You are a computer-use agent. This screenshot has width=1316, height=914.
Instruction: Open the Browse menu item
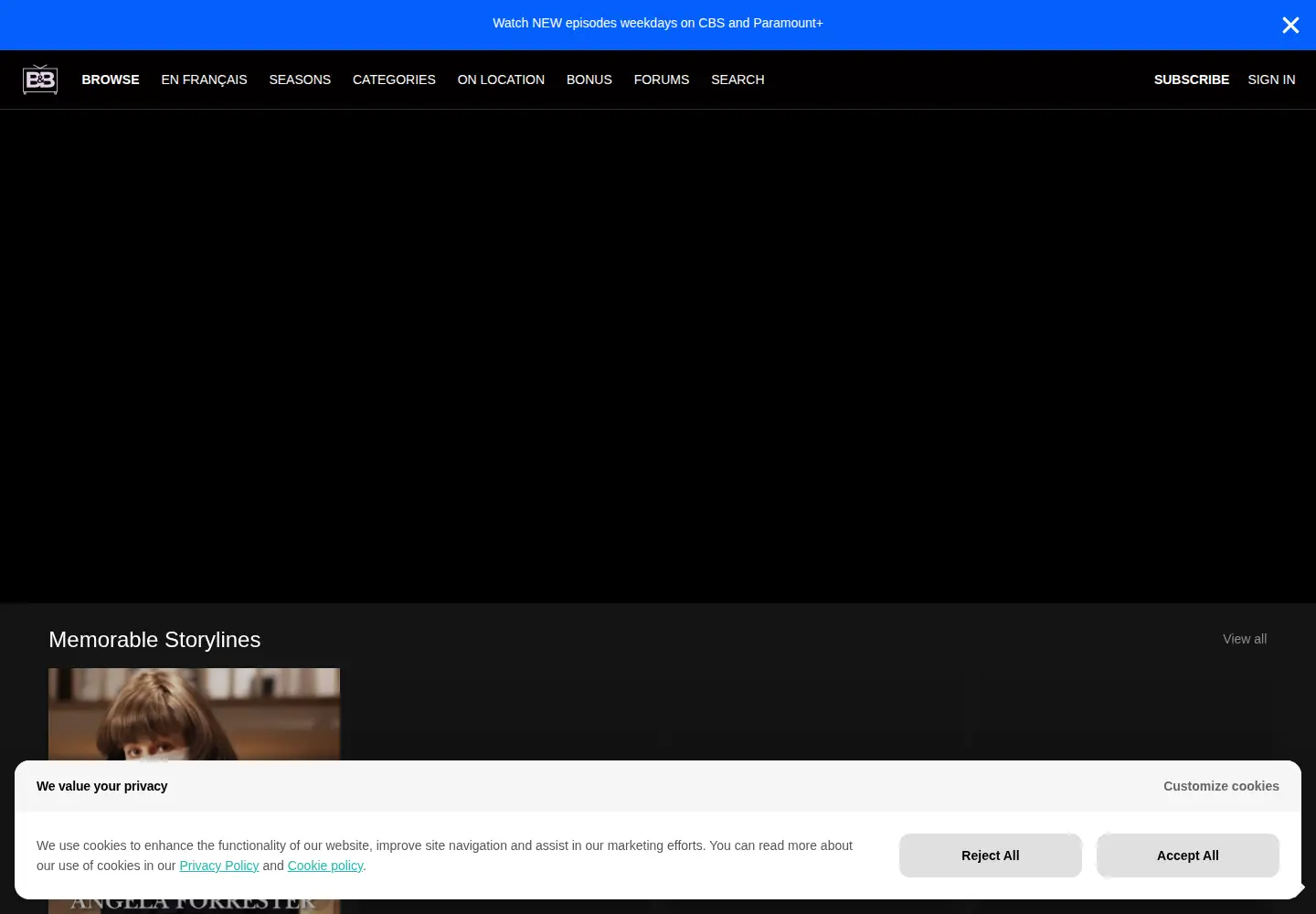coord(111,80)
